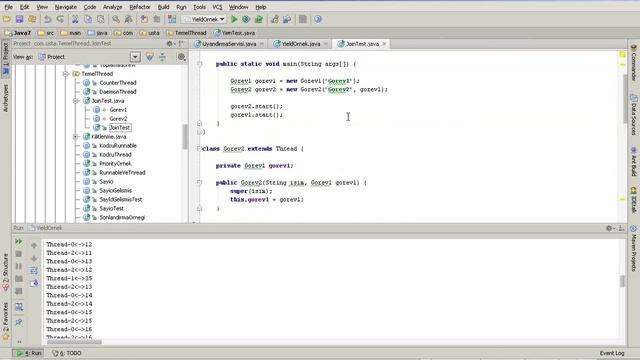Open Help question mark icon
640x360 pixels.
point(318,19)
